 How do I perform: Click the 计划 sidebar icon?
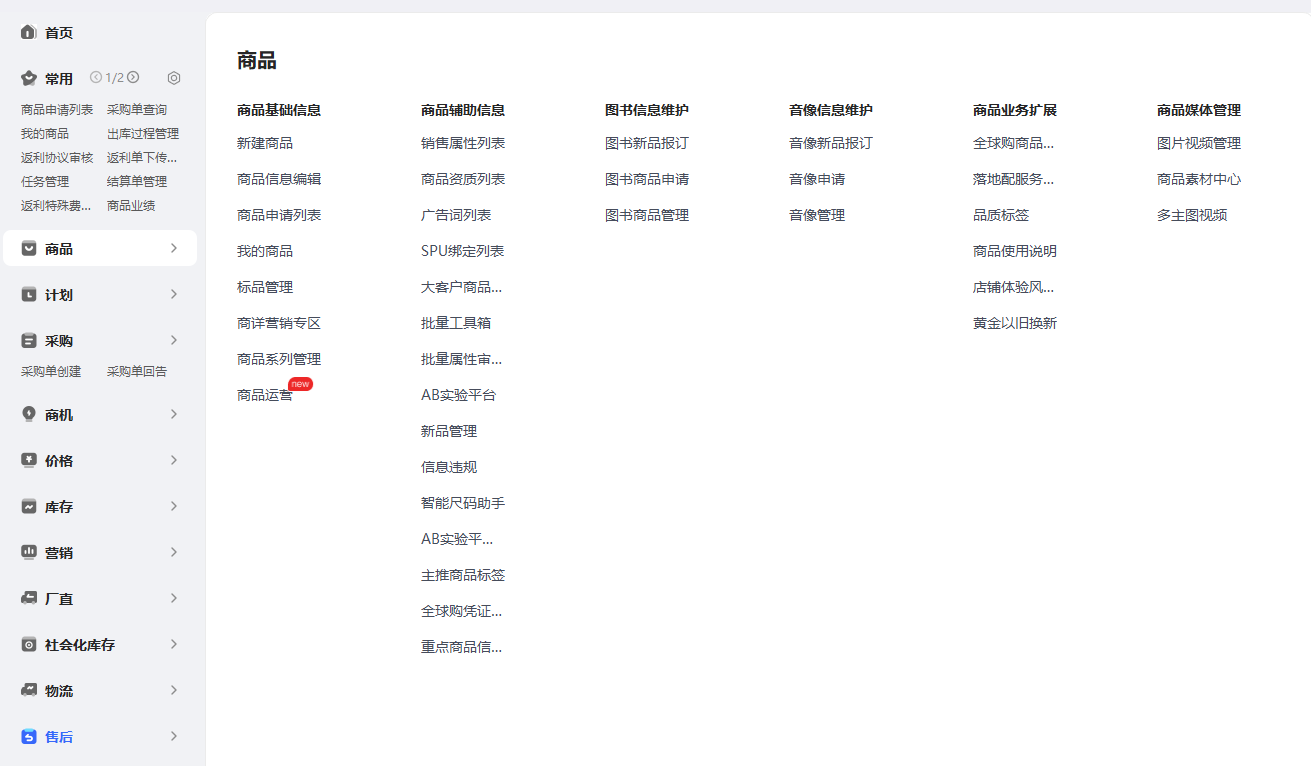pyautogui.click(x=29, y=295)
